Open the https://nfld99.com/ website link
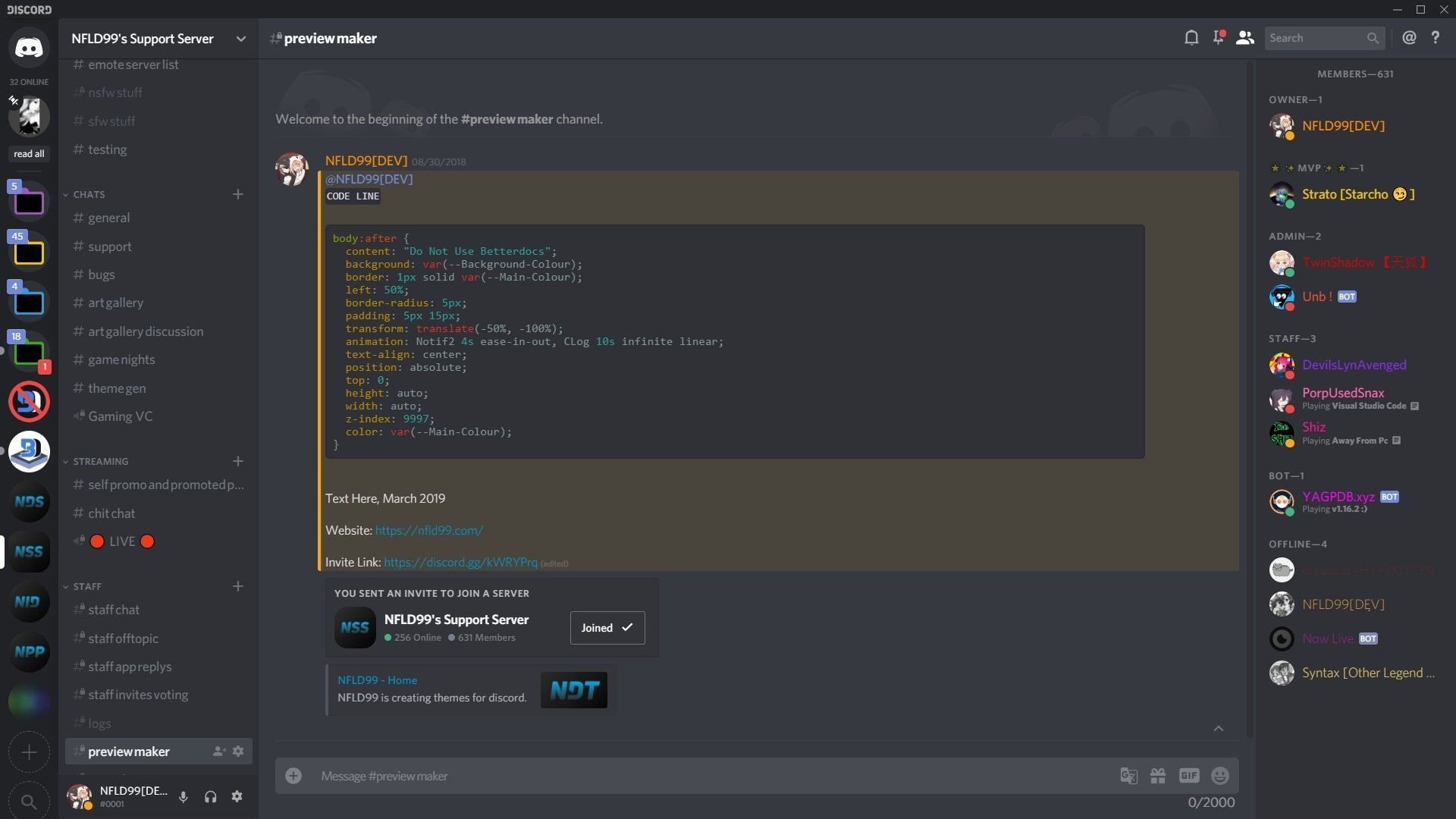This screenshot has width=1456, height=819. [429, 531]
